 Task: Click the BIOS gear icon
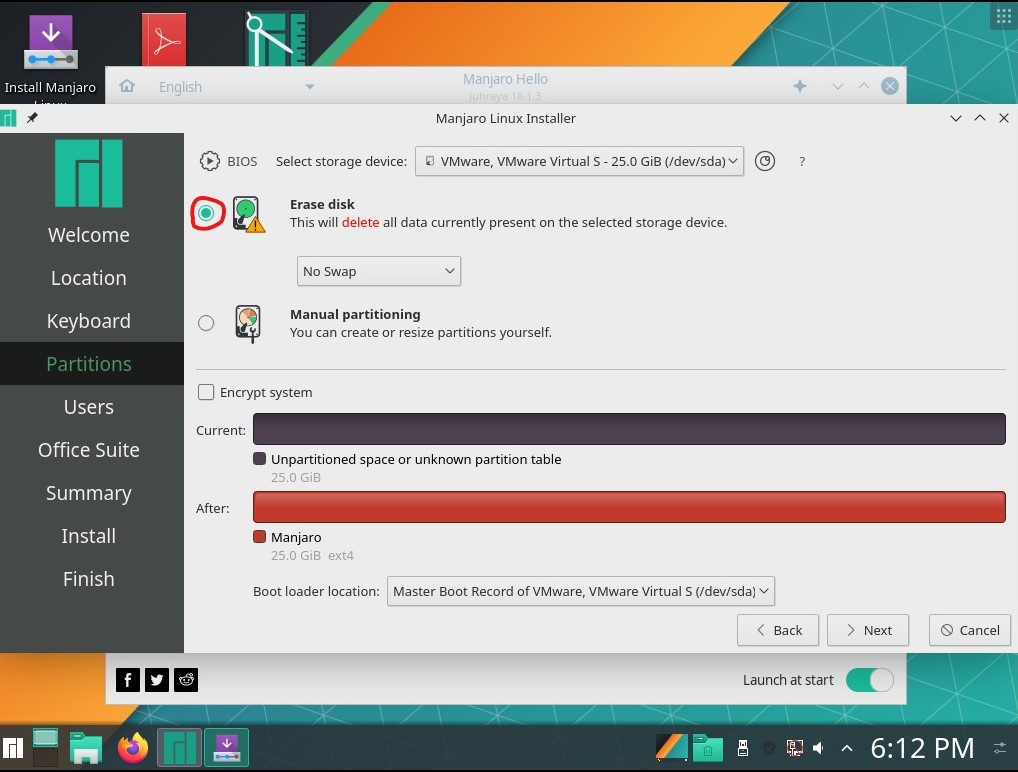[x=209, y=161]
